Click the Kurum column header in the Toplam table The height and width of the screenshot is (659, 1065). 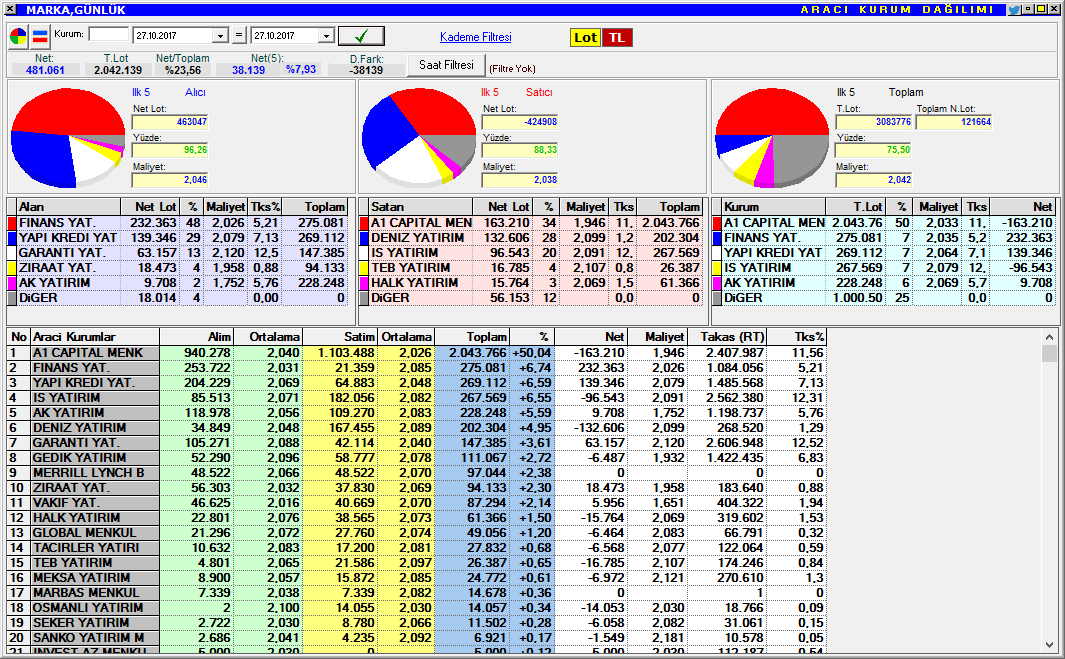point(773,207)
